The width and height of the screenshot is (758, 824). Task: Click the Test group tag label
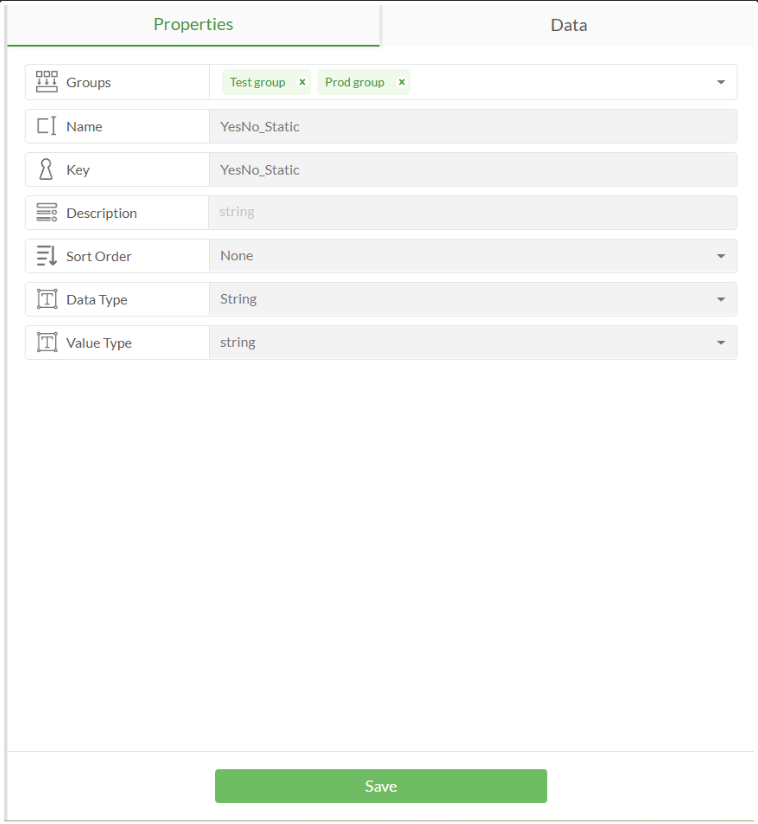click(257, 82)
